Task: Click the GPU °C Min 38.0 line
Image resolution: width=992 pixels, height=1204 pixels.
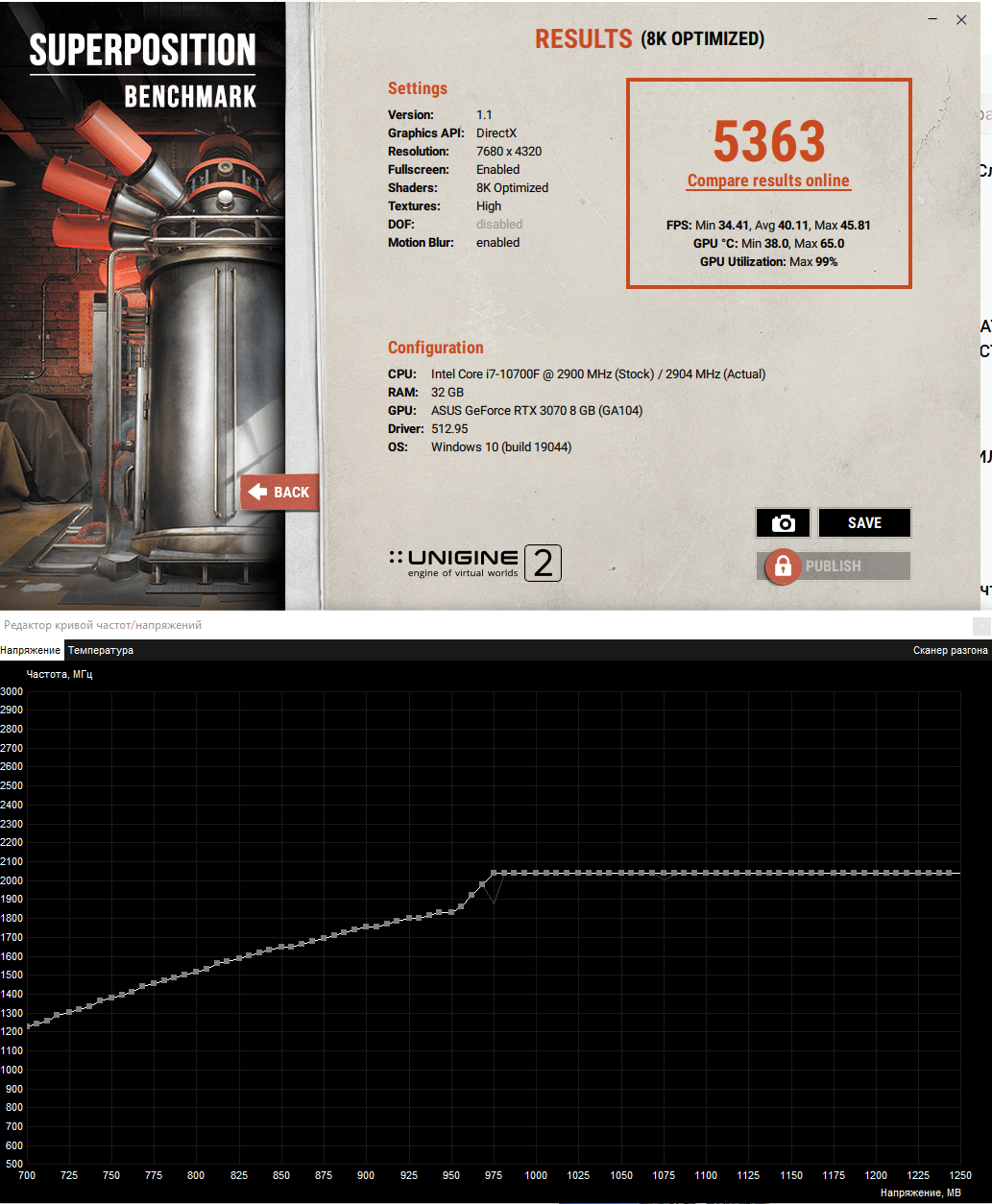Action: click(x=768, y=244)
